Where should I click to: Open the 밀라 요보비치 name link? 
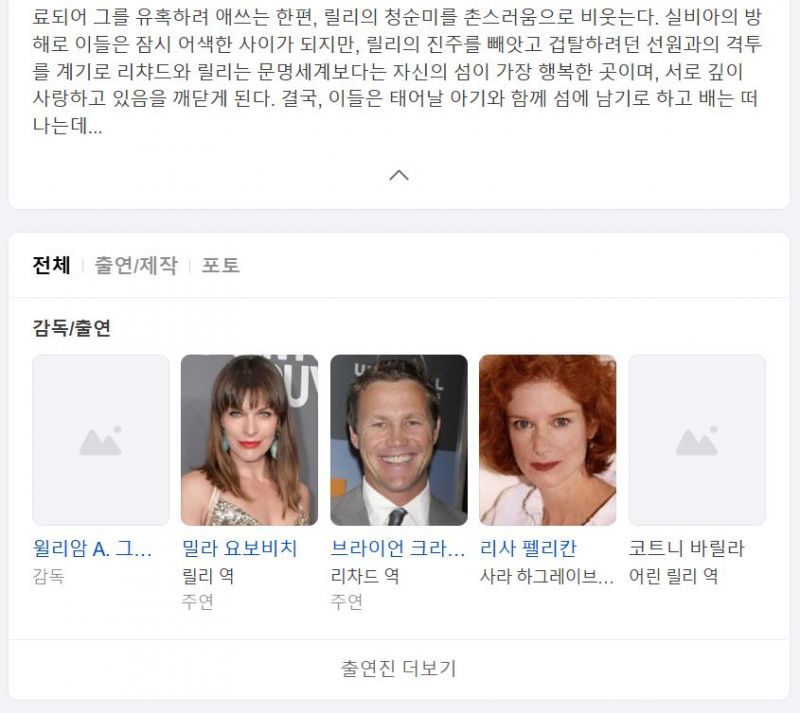239,549
